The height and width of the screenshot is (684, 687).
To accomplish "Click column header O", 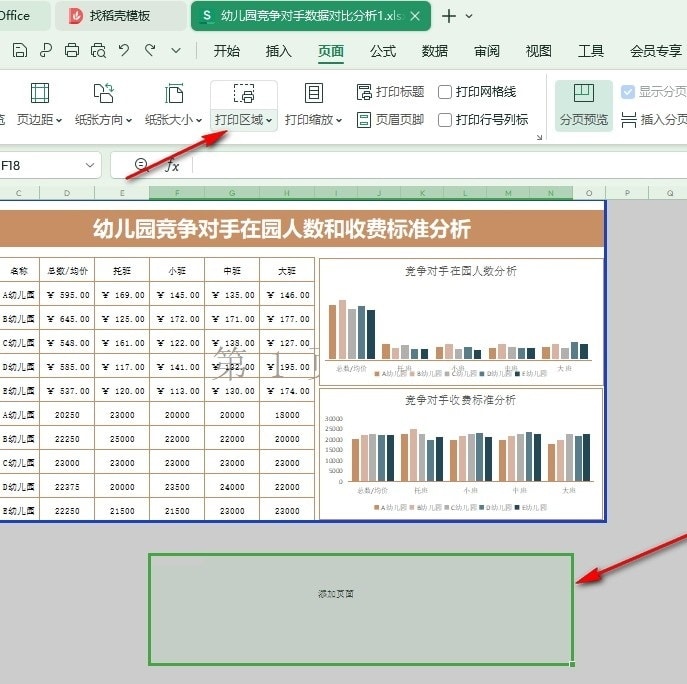I will pyautogui.click(x=589, y=193).
